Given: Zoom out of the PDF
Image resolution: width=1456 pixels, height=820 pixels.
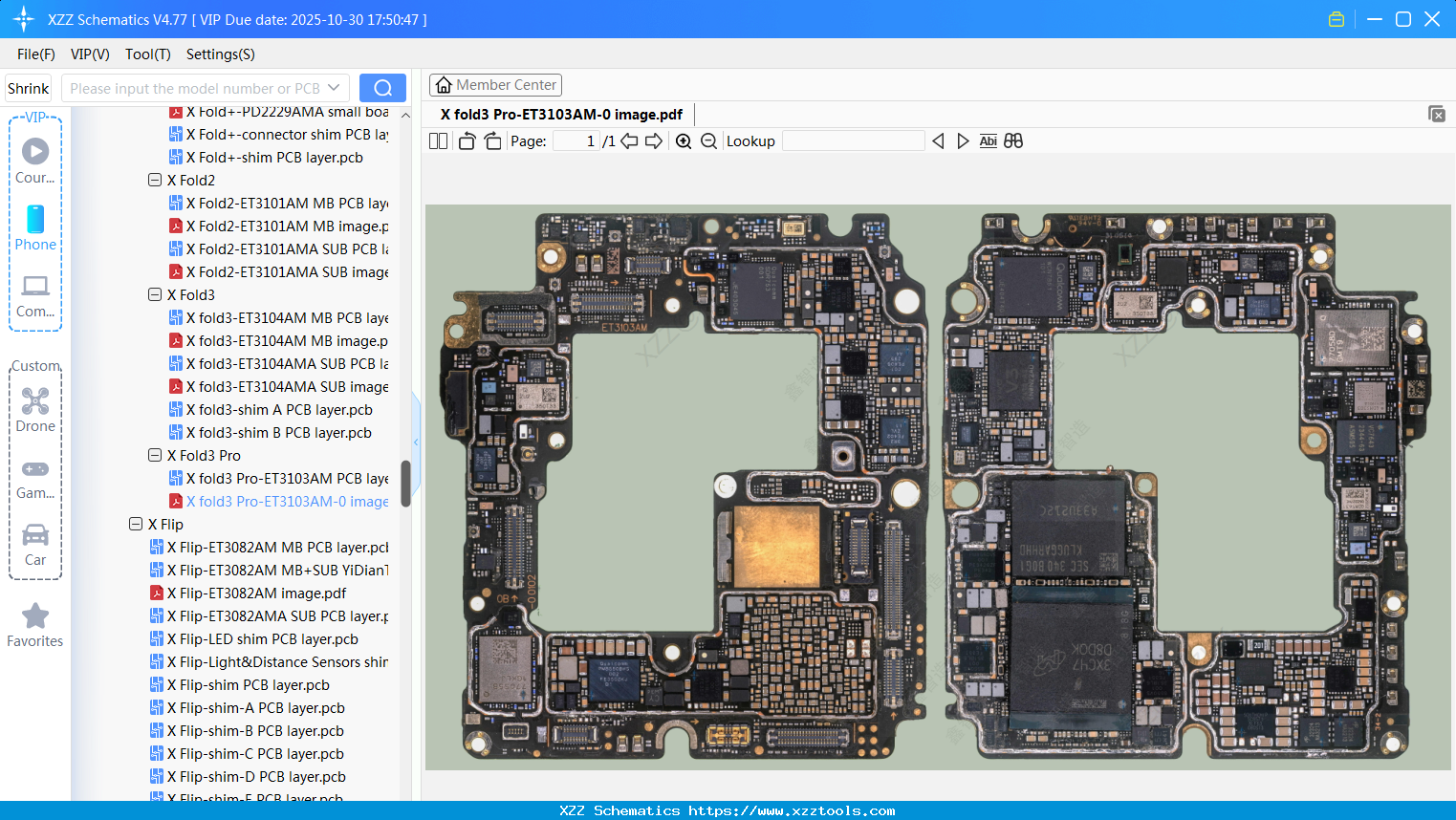Looking at the screenshot, I should [708, 141].
